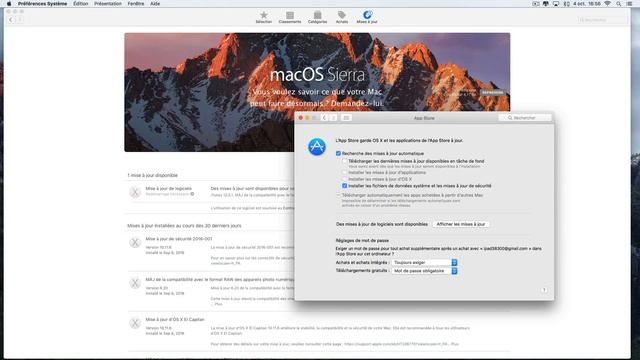Click 'Mises à jour installées au cours des 30 derniers jours'
This screenshot has height=360, width=640.
[184, 226]
